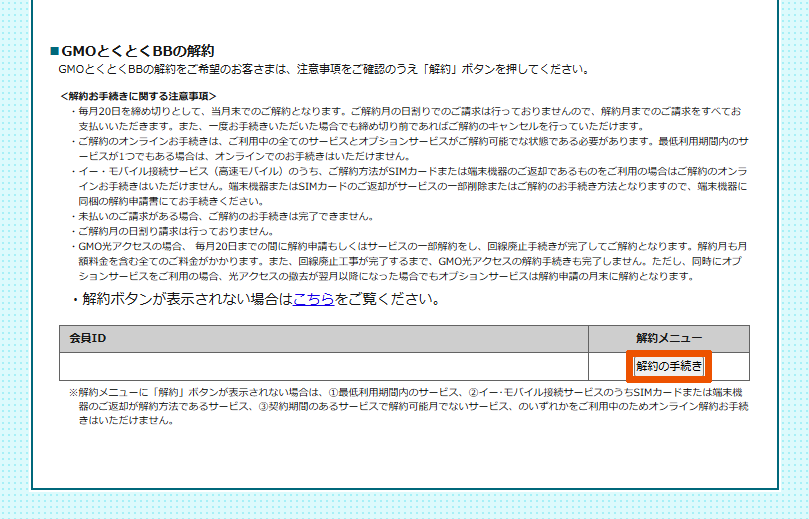Click the text をご覧ください after the link

pos(387,299)
